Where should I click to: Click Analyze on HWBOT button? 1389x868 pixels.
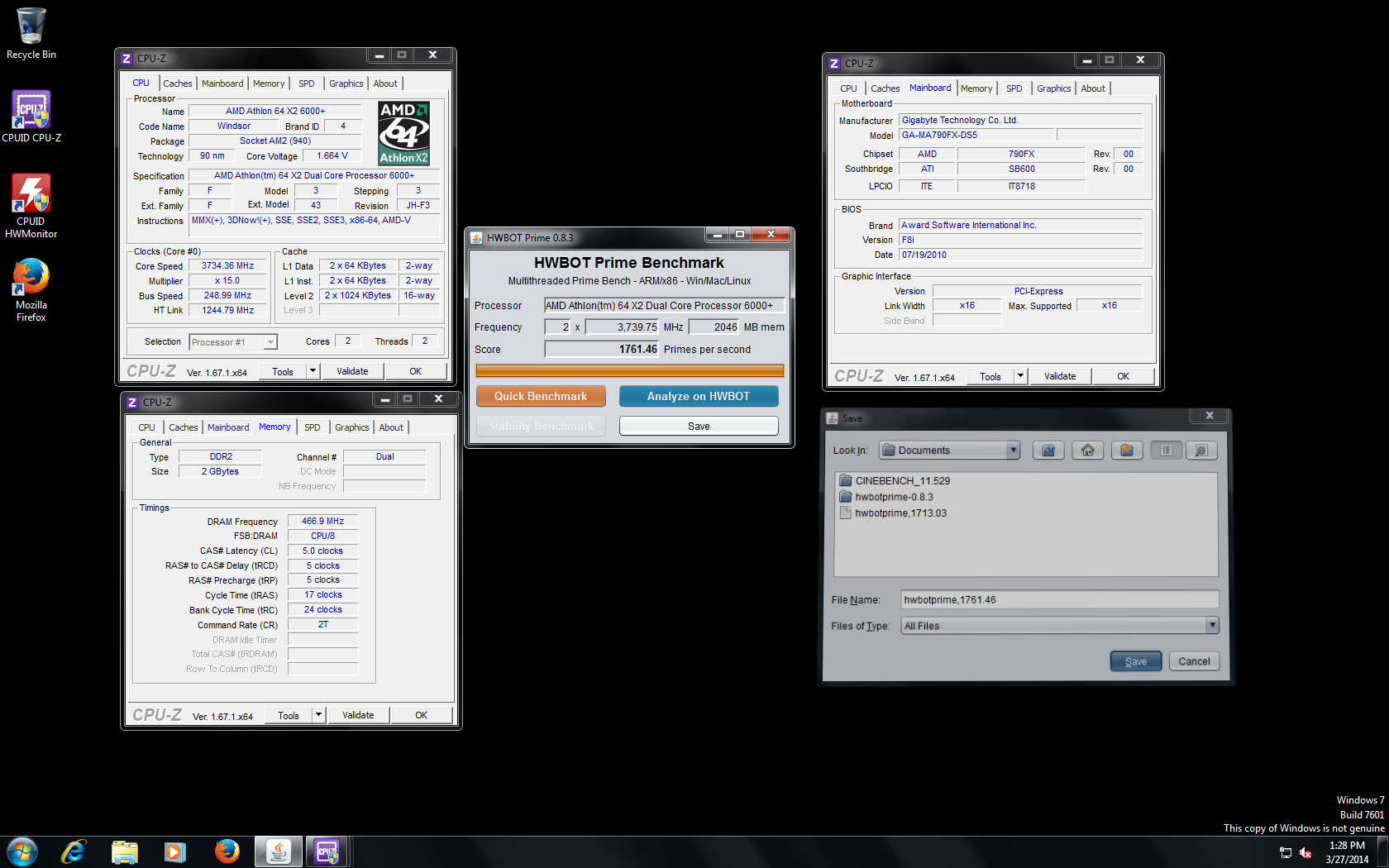point(699,396)
